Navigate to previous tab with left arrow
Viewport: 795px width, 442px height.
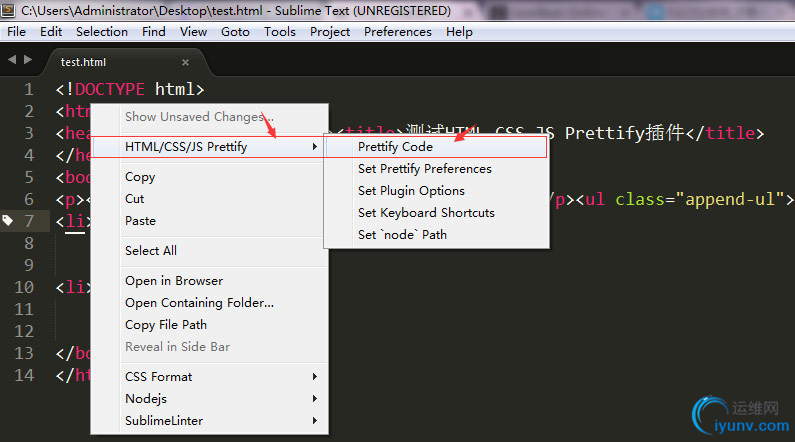point(12,60)
